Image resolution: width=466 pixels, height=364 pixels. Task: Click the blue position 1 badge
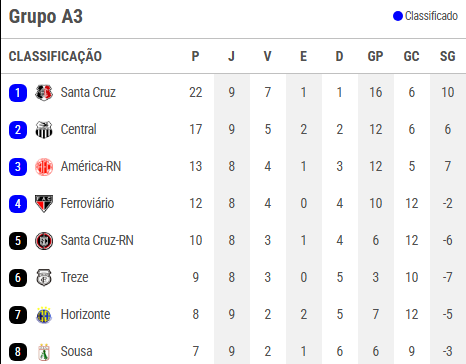[18, 93]
